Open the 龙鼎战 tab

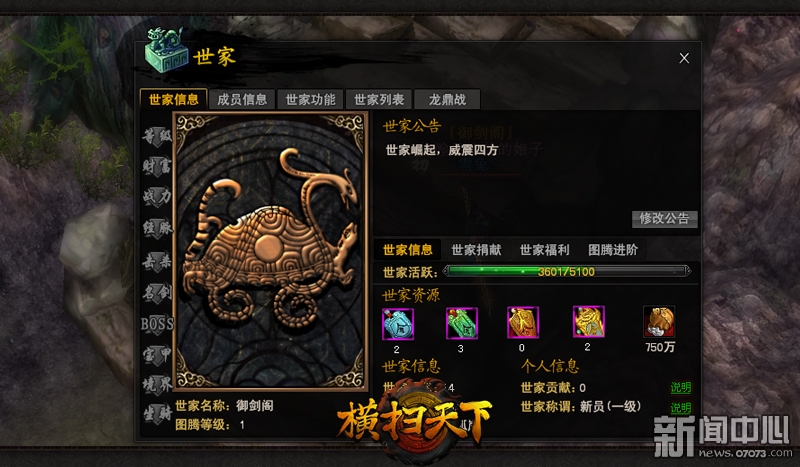tap(447, 100)
